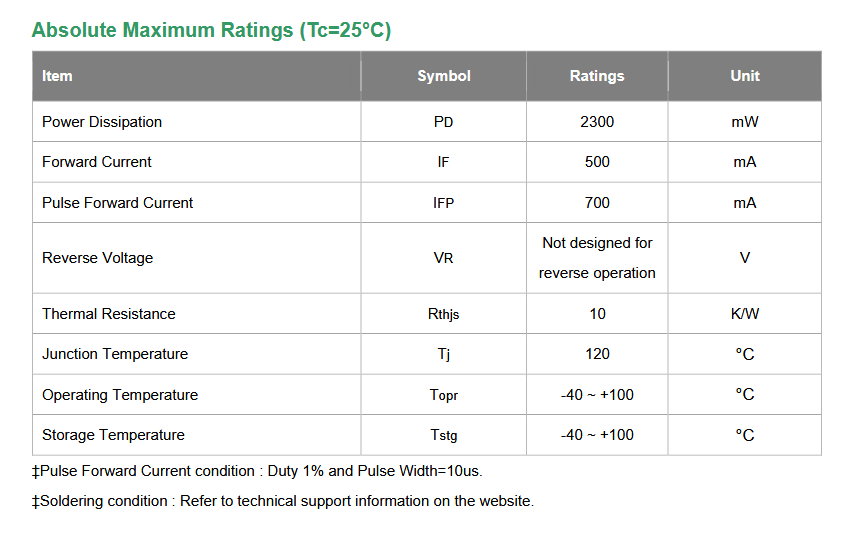Click the Pulse Forward Current condition footnote
The height and width of the screenshot is (543, 845).
[258, 471]
